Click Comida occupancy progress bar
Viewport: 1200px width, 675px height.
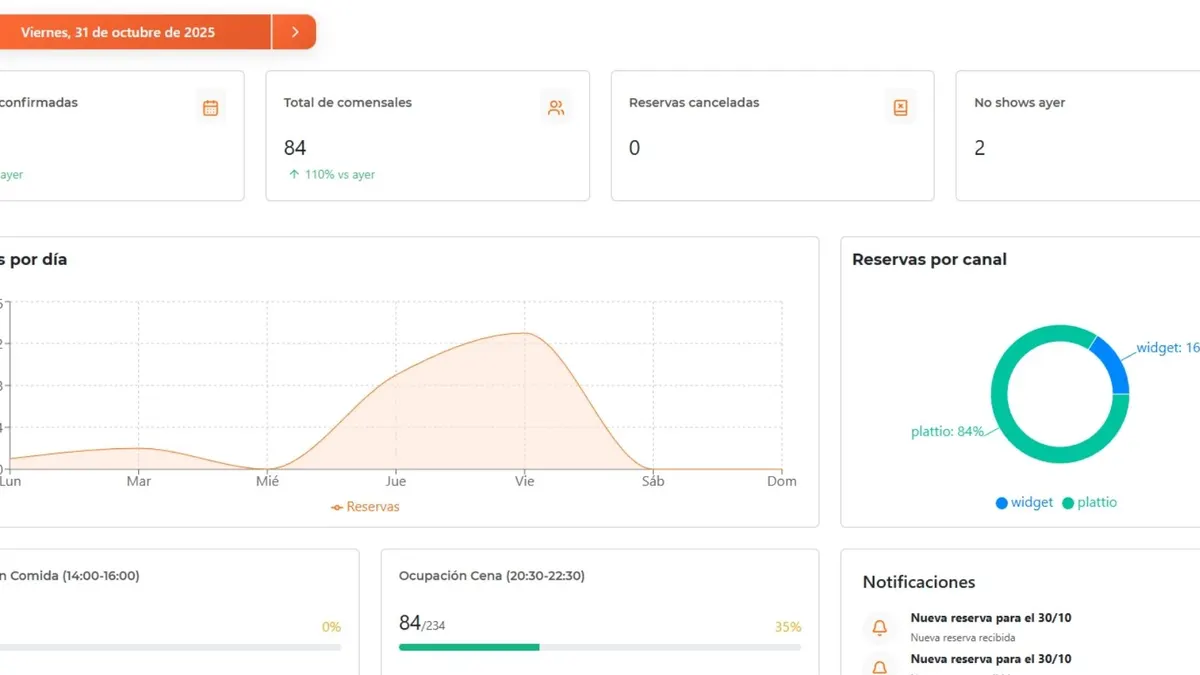click(170, 647)
